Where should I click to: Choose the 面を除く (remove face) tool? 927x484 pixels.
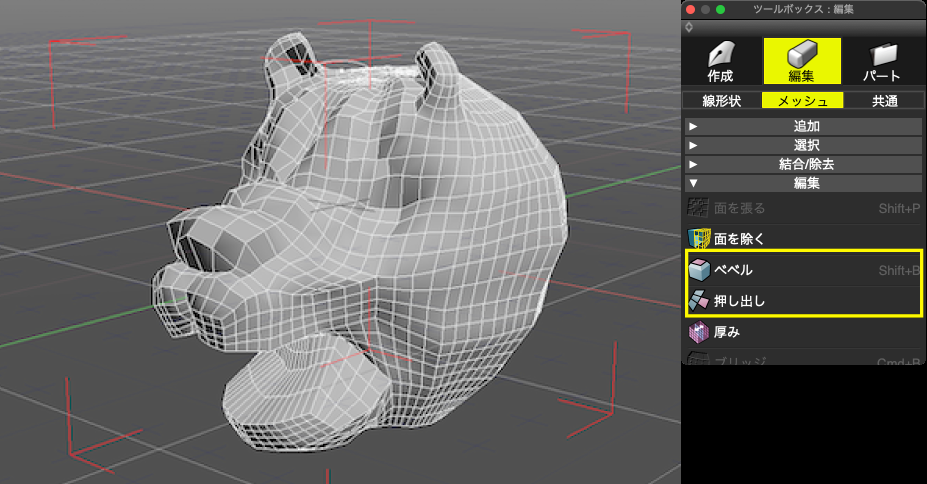click(740, 239)
